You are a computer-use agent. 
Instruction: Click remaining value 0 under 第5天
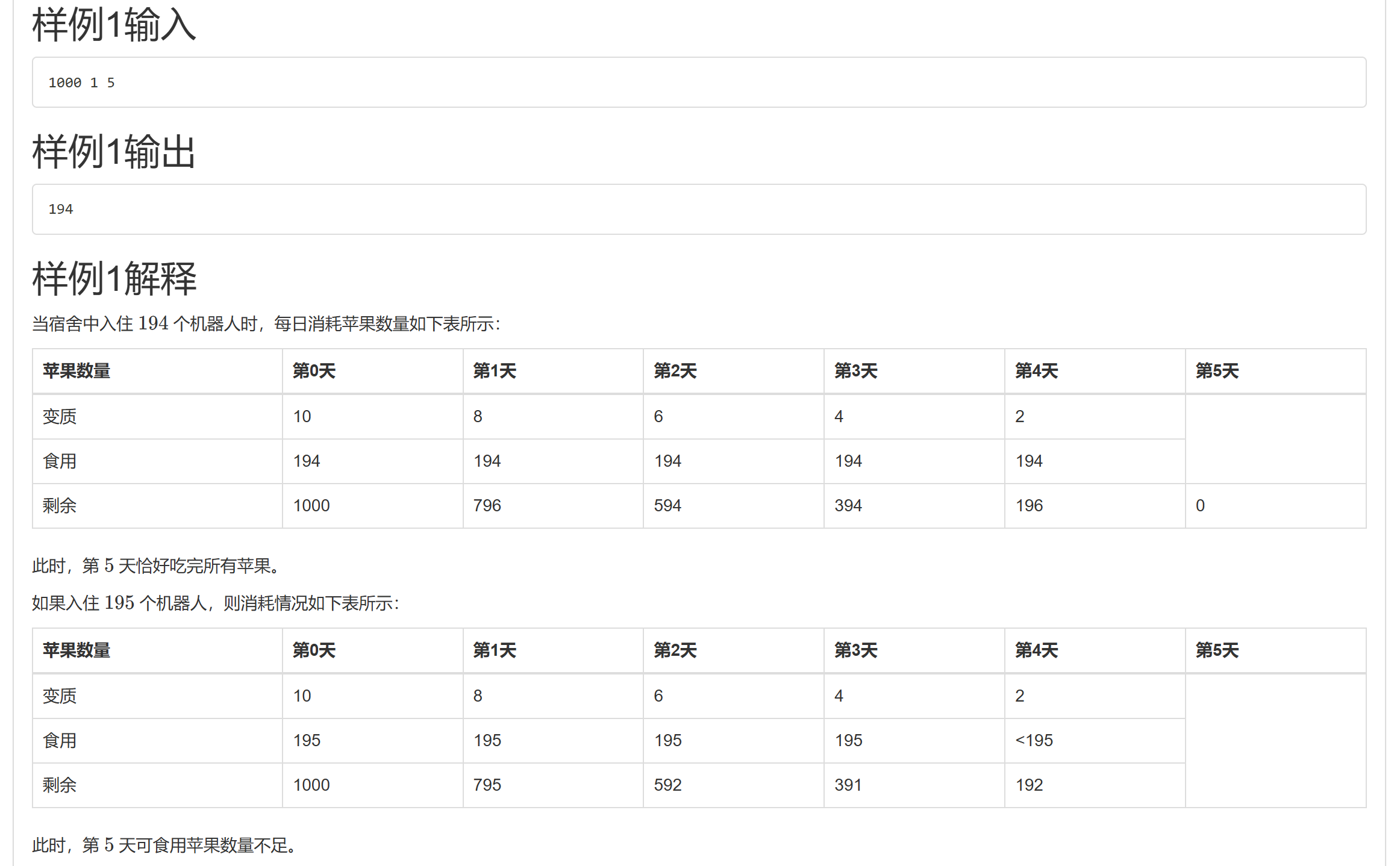click(x=1200, y=506)
